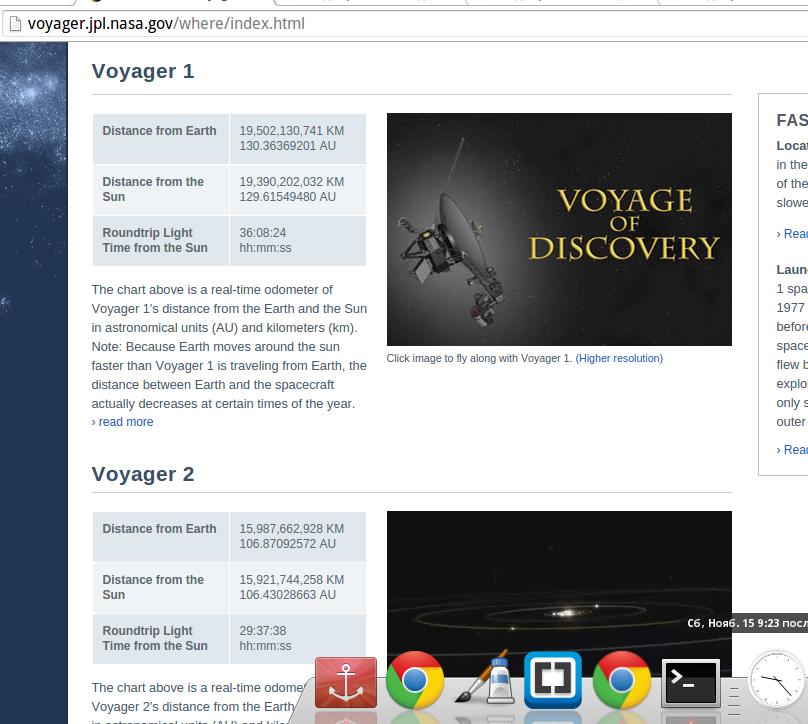Click the value "19,390,202,032 KM"
Screen dimensions: 808x724
point(292,182)
